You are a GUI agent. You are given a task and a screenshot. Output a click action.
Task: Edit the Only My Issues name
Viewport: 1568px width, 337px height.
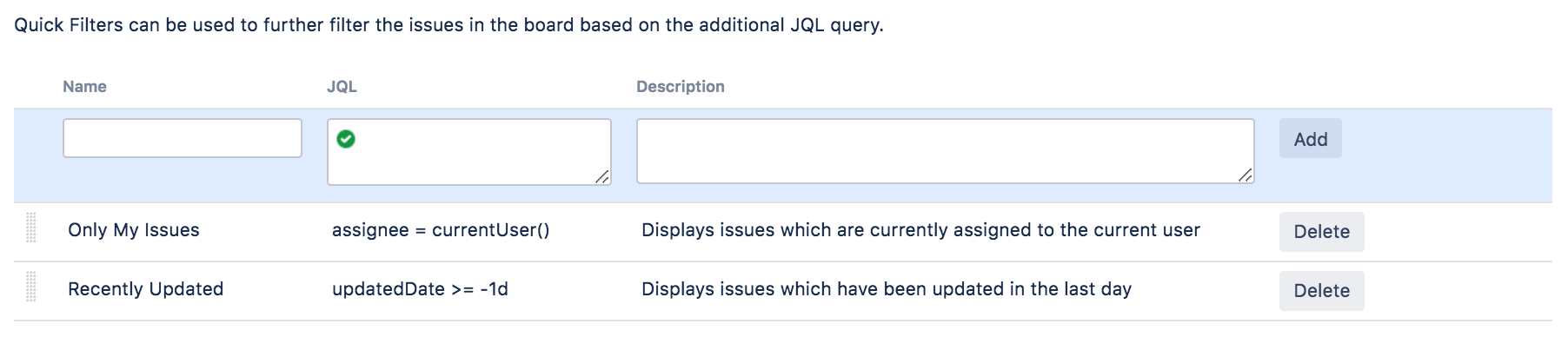pyautogui.click(x=134, y=230)
